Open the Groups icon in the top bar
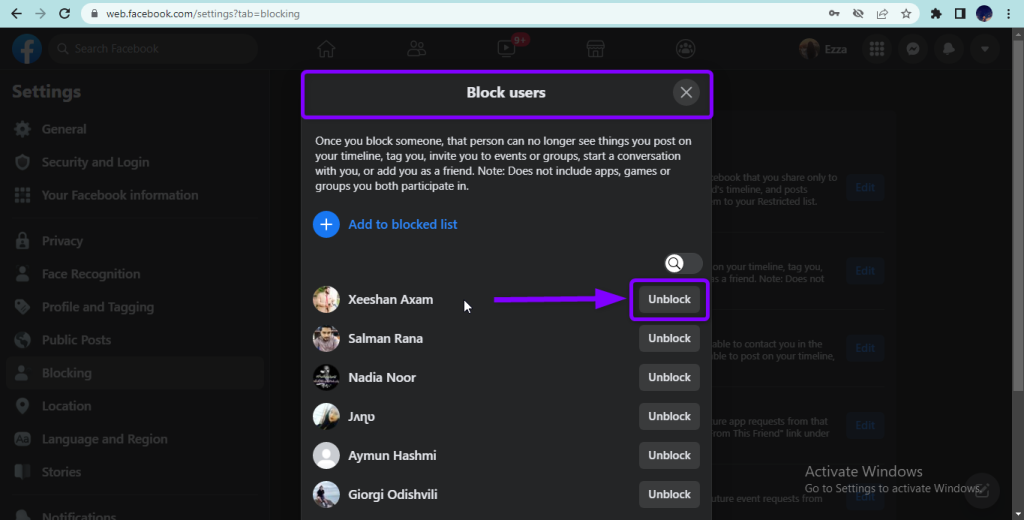Screen dimensions: 1024x520 pyautogui.click(x=685, y=49)
